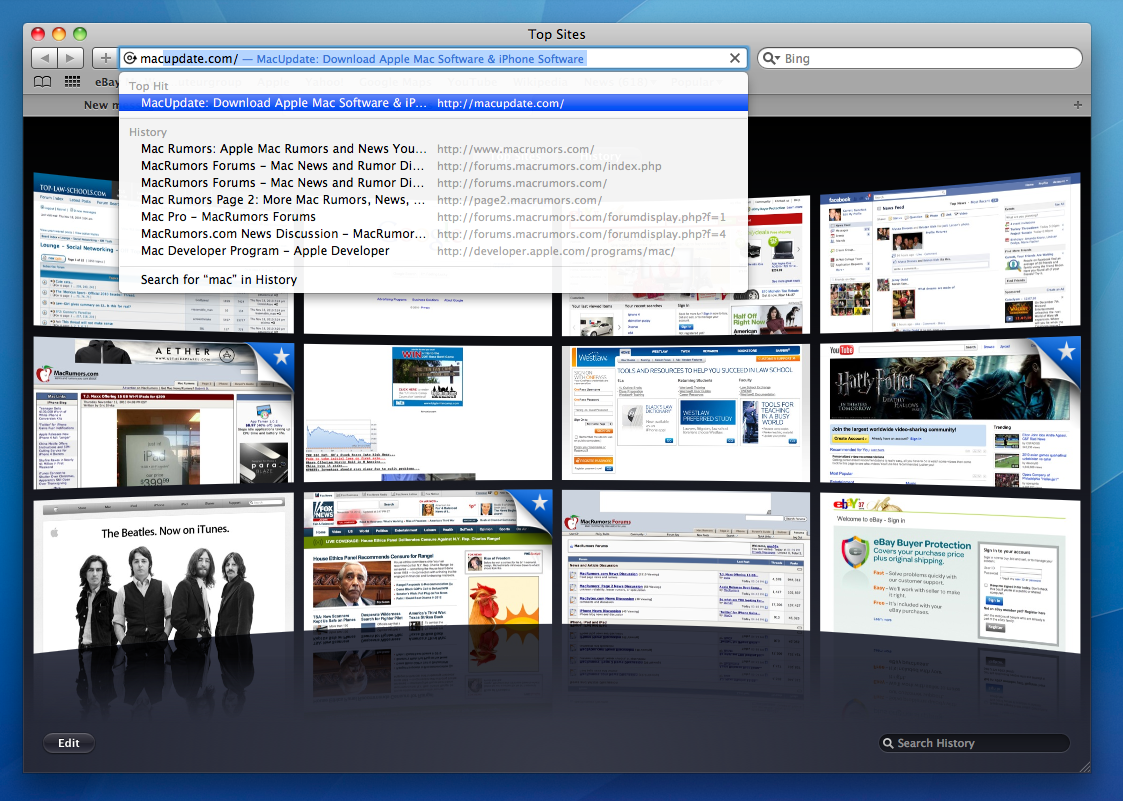This screenshot has width=1123, height=801.
Task: Click the macupdate.com address field
Action: click(433, 58)
